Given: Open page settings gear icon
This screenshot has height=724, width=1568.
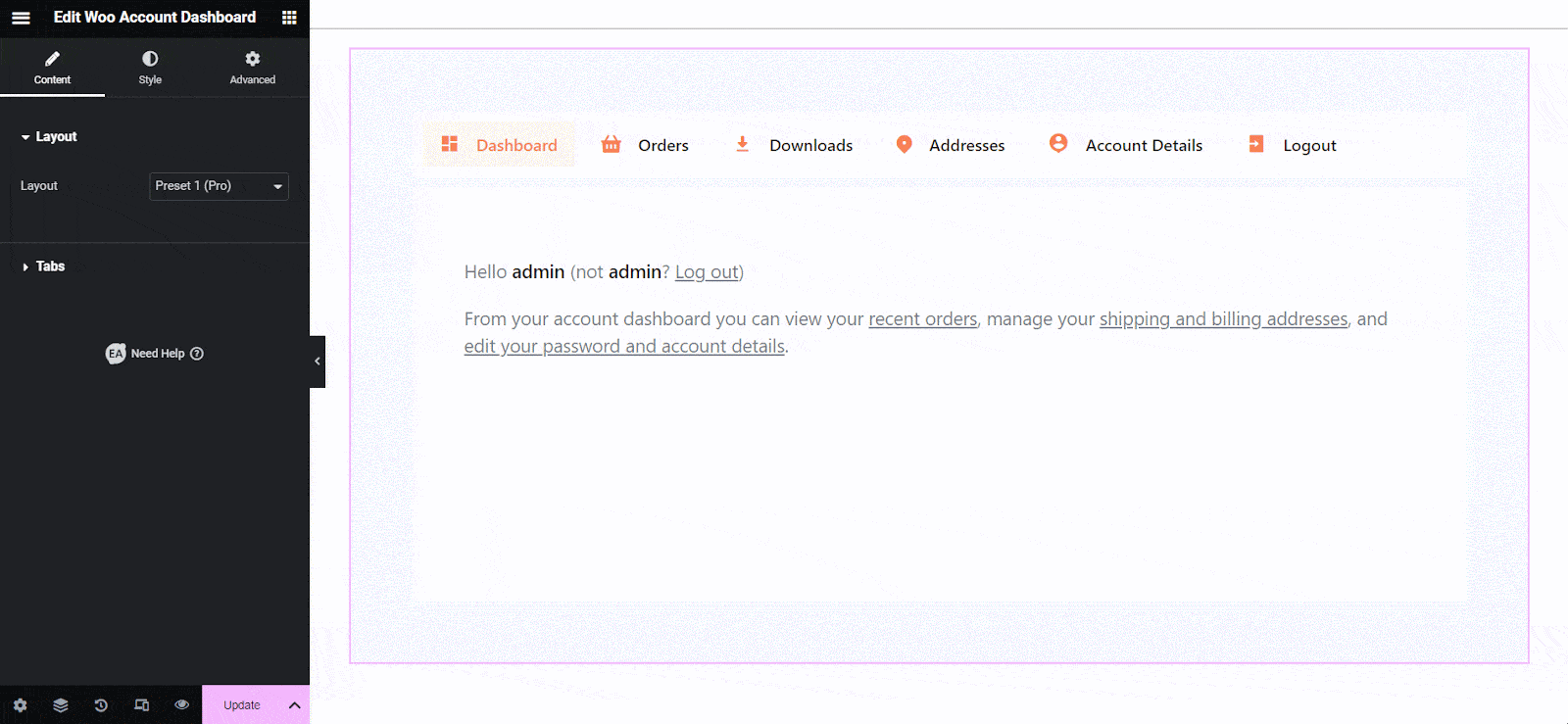Looking at the screenshot, I should point(20,705).
